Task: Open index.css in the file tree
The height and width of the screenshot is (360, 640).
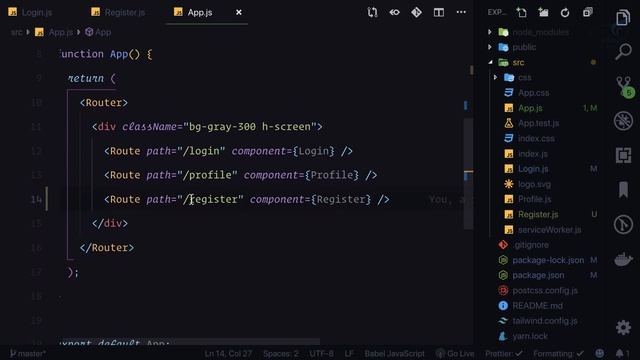Action: [x=536, y=138]
